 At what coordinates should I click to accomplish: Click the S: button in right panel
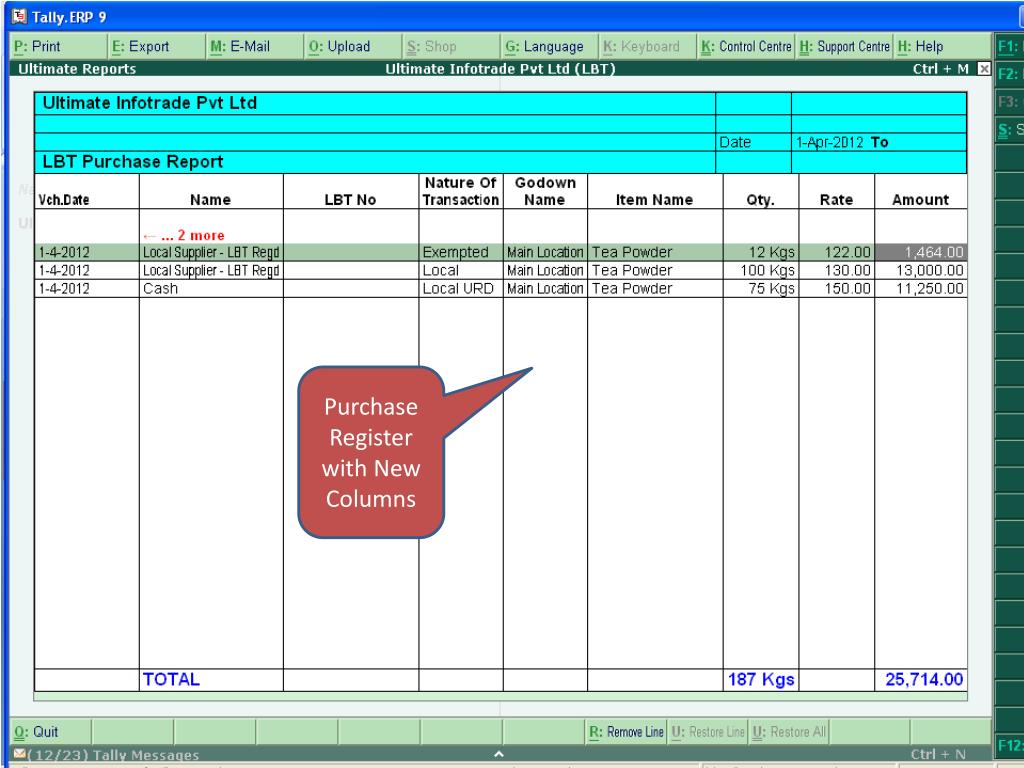(x=1010, y=130)
